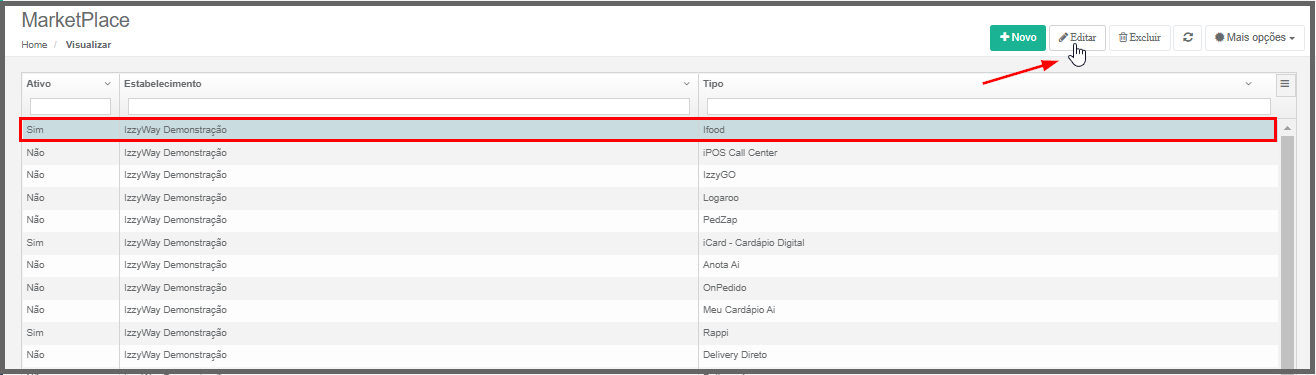The height and width of the screenshot is (375, 1316).
Task: Select the Meu Cardápio Ai row
Action: click(649, 310)
